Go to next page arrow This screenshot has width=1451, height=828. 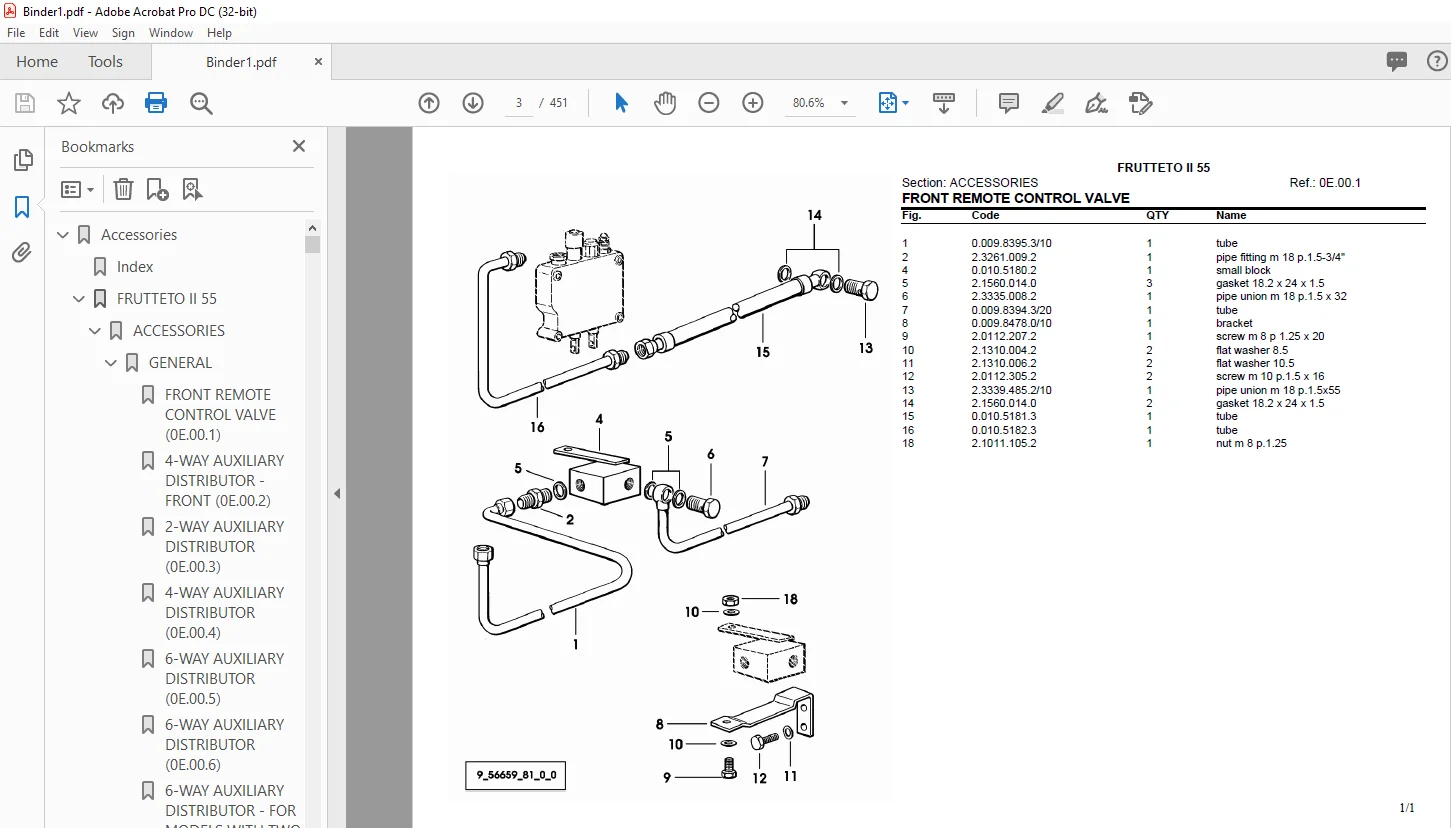473,103
